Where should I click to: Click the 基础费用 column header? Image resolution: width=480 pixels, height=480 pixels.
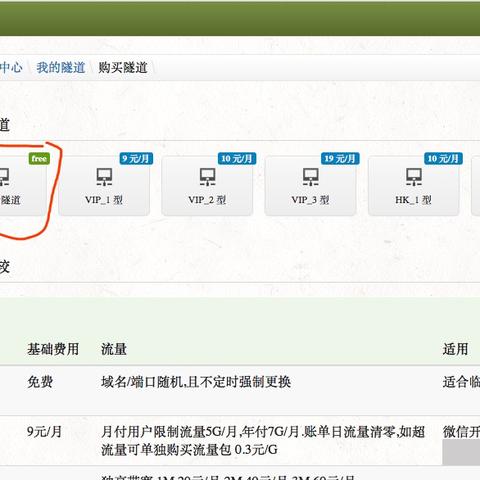point(53,349)
